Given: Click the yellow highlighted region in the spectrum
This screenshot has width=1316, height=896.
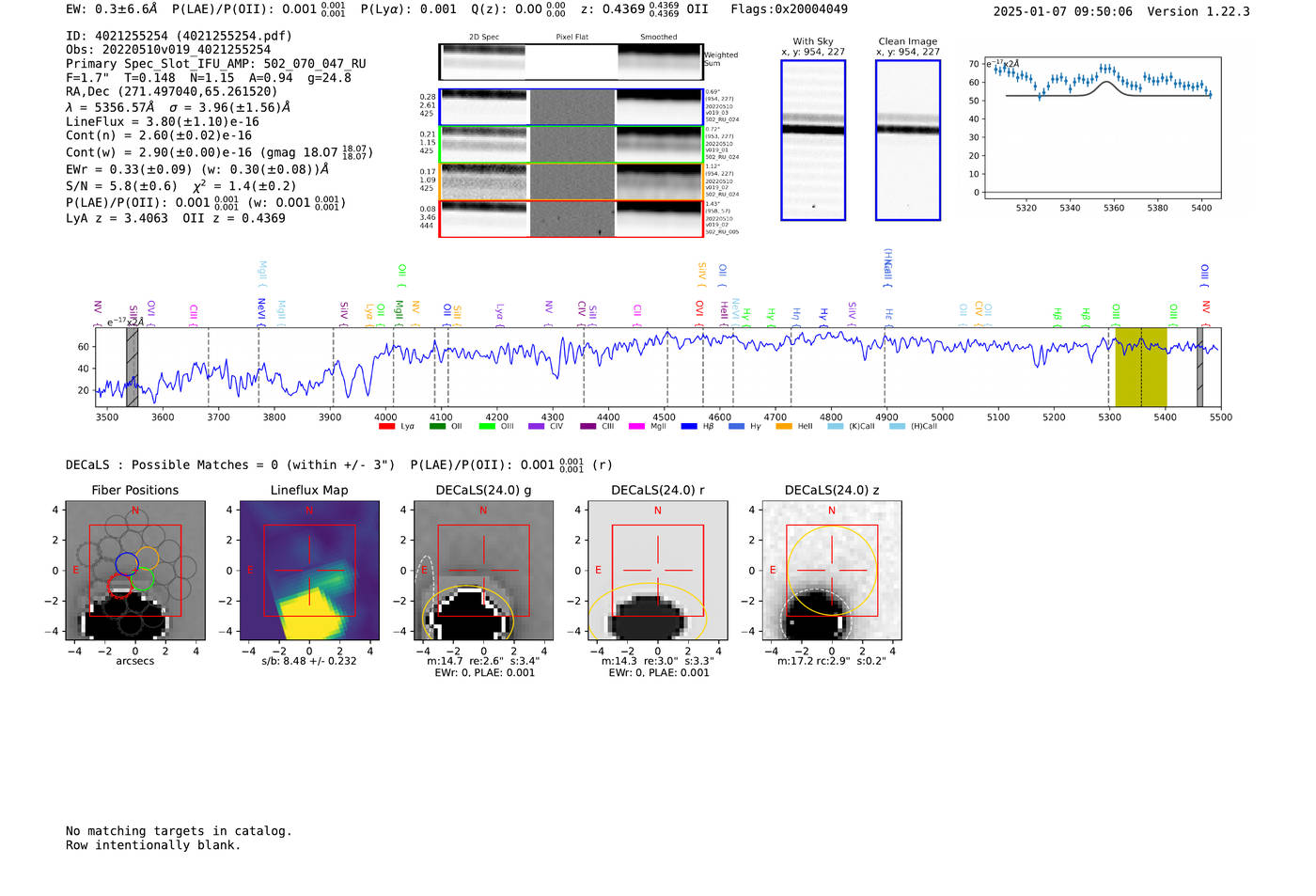Looking at the screenshot, I should pos(1141,367).
